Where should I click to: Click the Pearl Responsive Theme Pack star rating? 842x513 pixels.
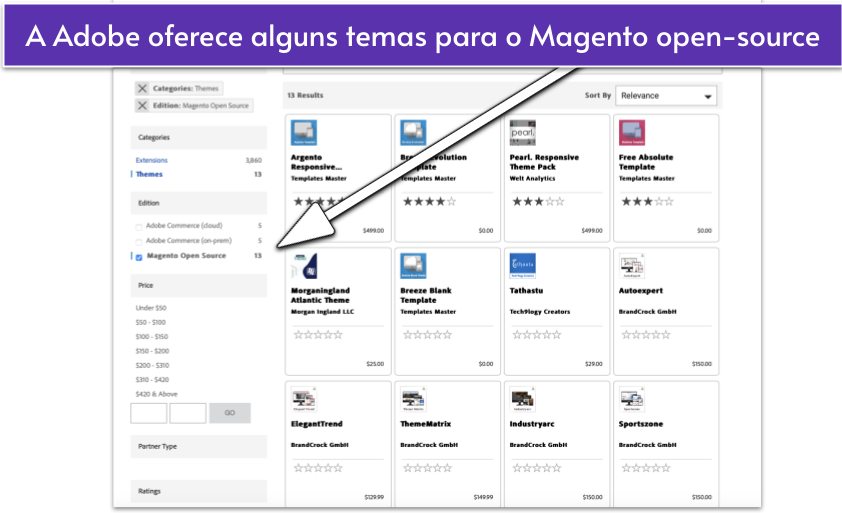click(538, 201)
